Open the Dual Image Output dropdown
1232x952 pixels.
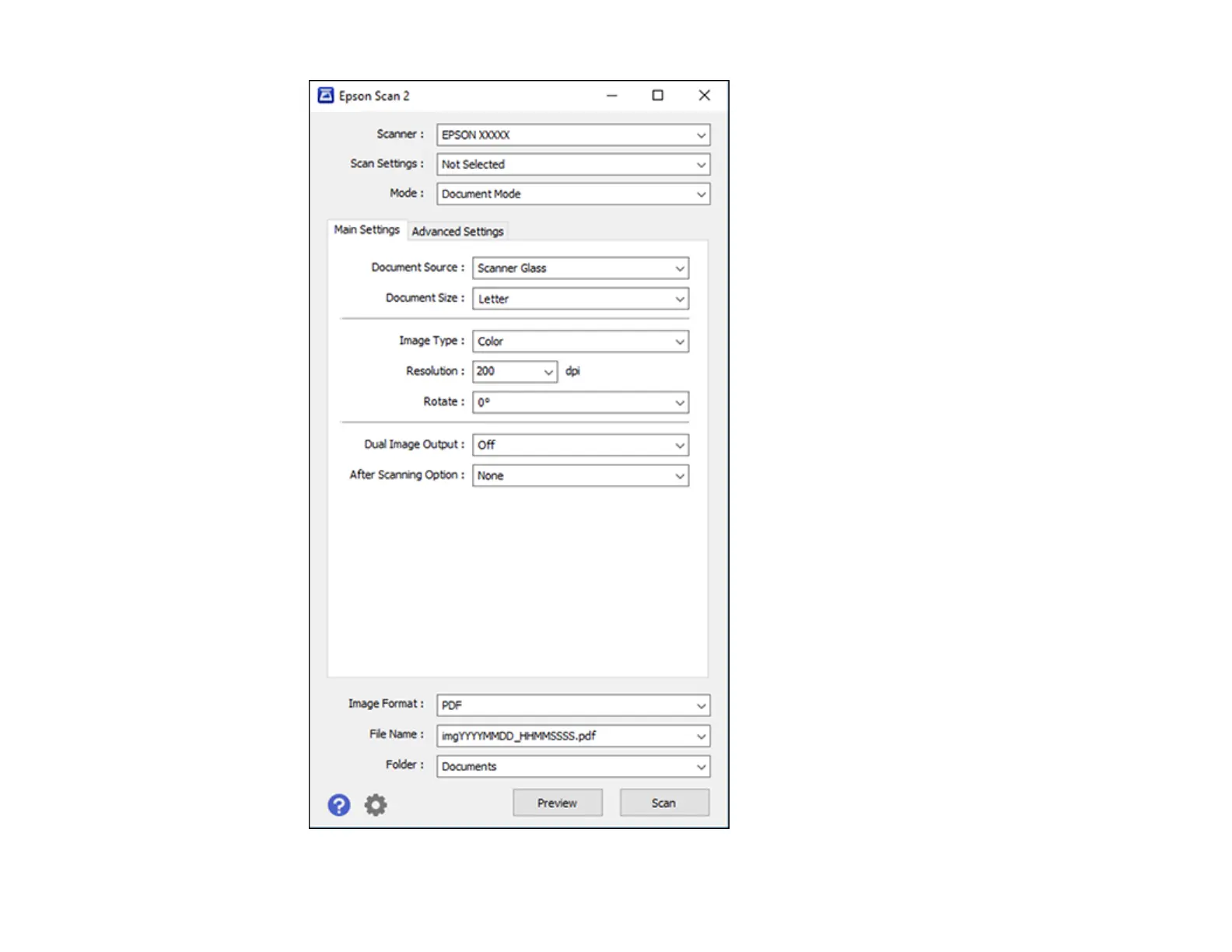click(580, 446)
